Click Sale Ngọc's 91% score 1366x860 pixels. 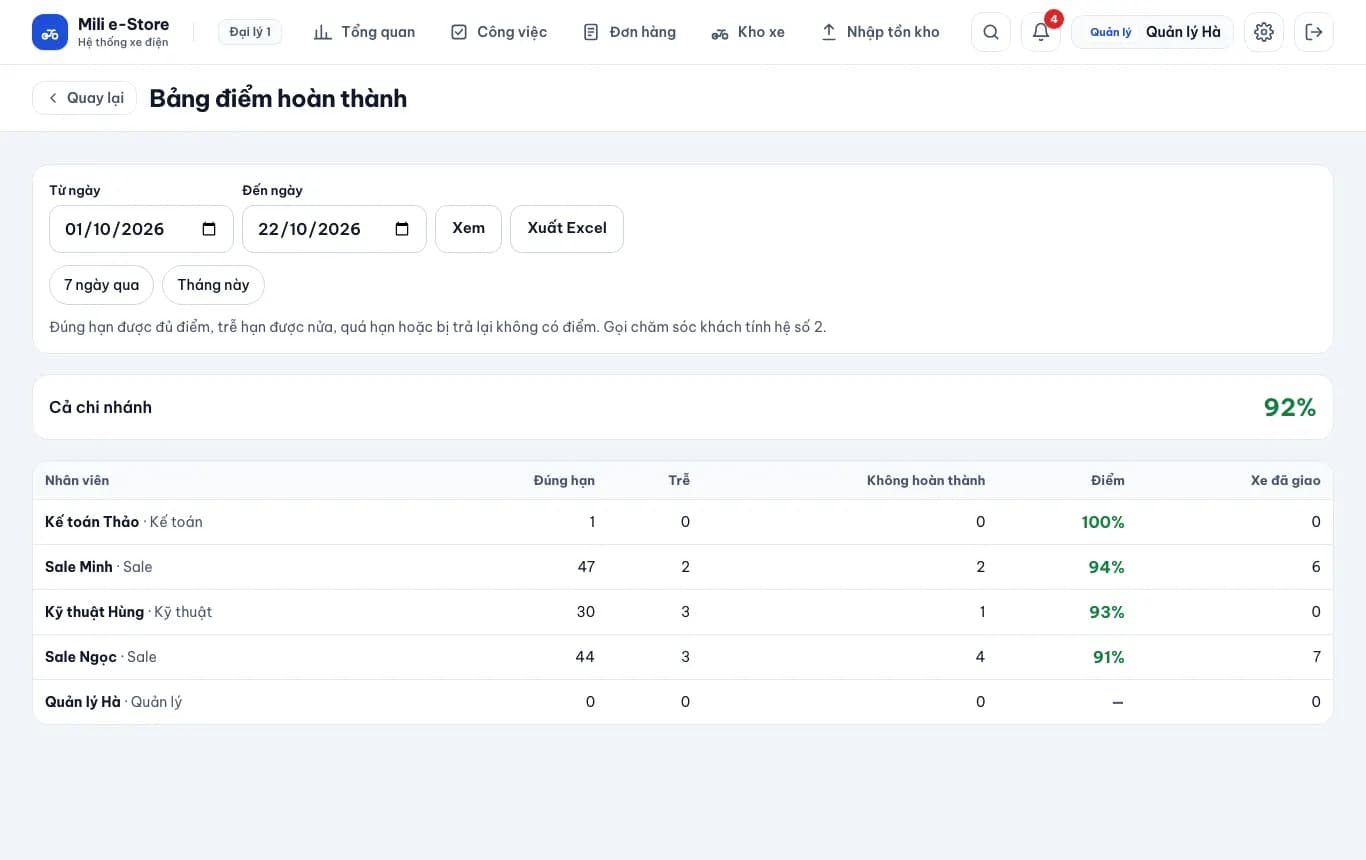(x=1109, y=657)
